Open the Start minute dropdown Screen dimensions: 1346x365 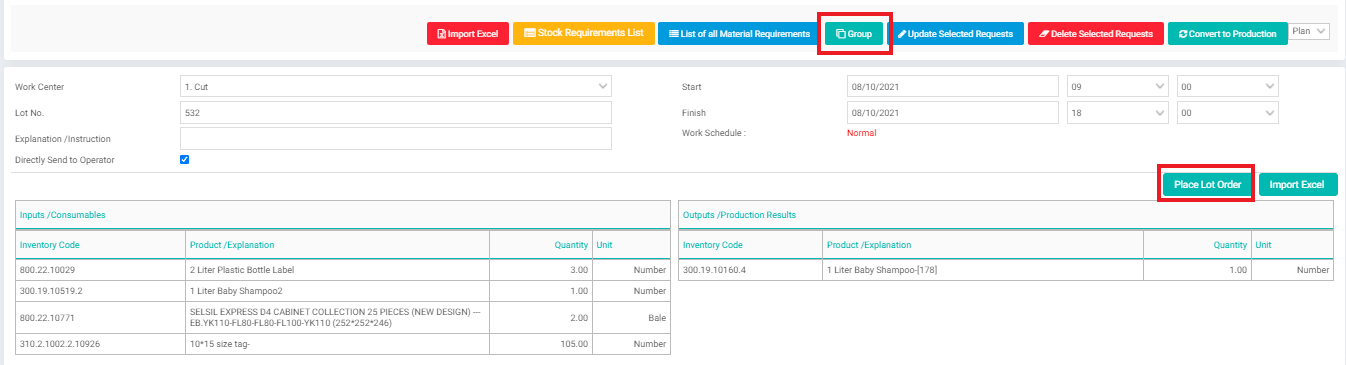(x=1227, y=87)
